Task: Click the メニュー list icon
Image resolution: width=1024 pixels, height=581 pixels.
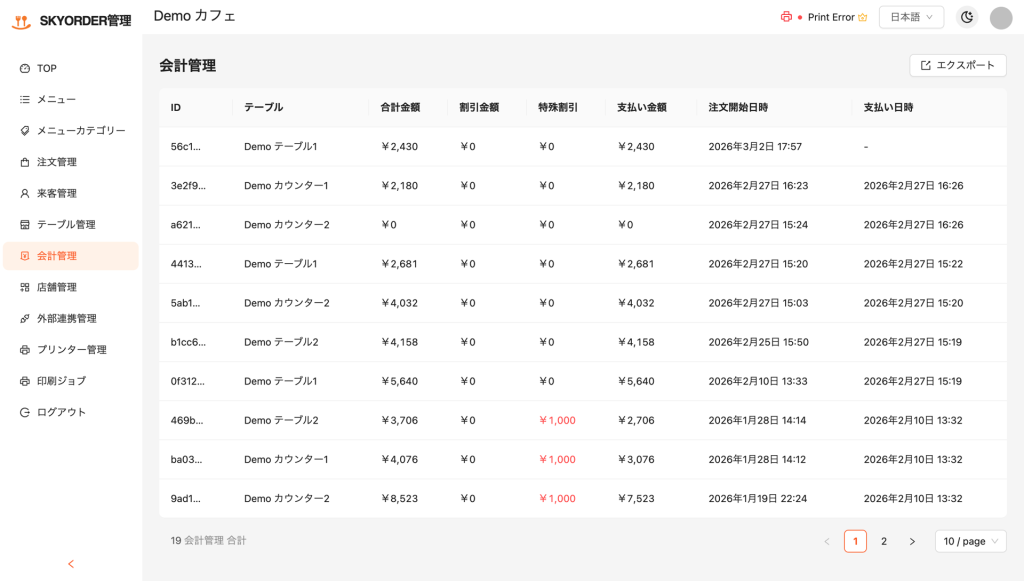Action: pyautogui.click(x=25, y=99)
